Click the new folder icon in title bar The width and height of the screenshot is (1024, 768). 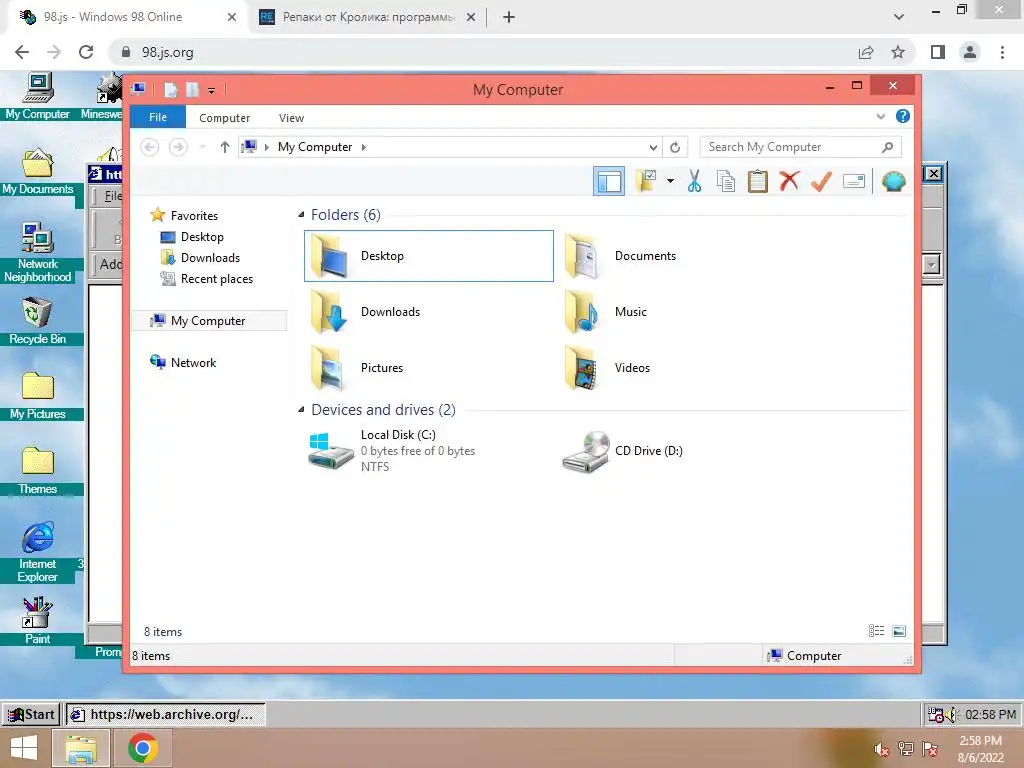point(192,89)
